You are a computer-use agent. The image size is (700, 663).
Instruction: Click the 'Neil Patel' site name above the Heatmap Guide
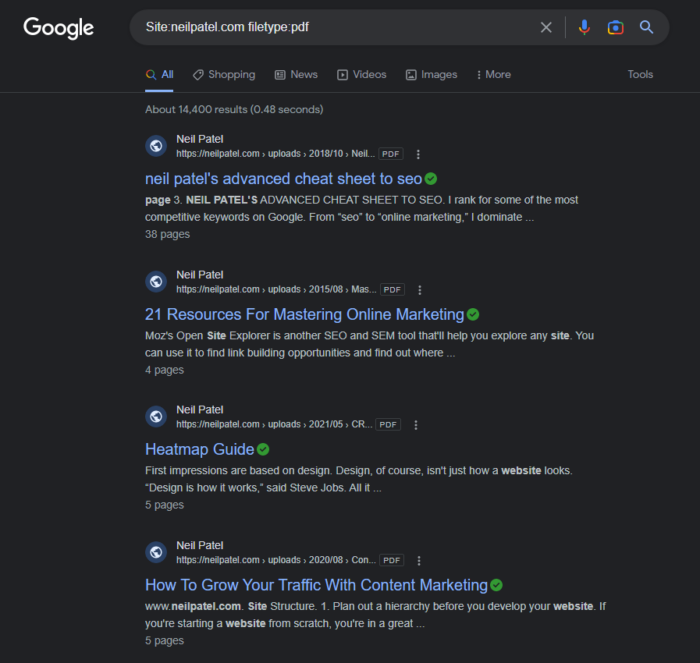pos(200,409)
